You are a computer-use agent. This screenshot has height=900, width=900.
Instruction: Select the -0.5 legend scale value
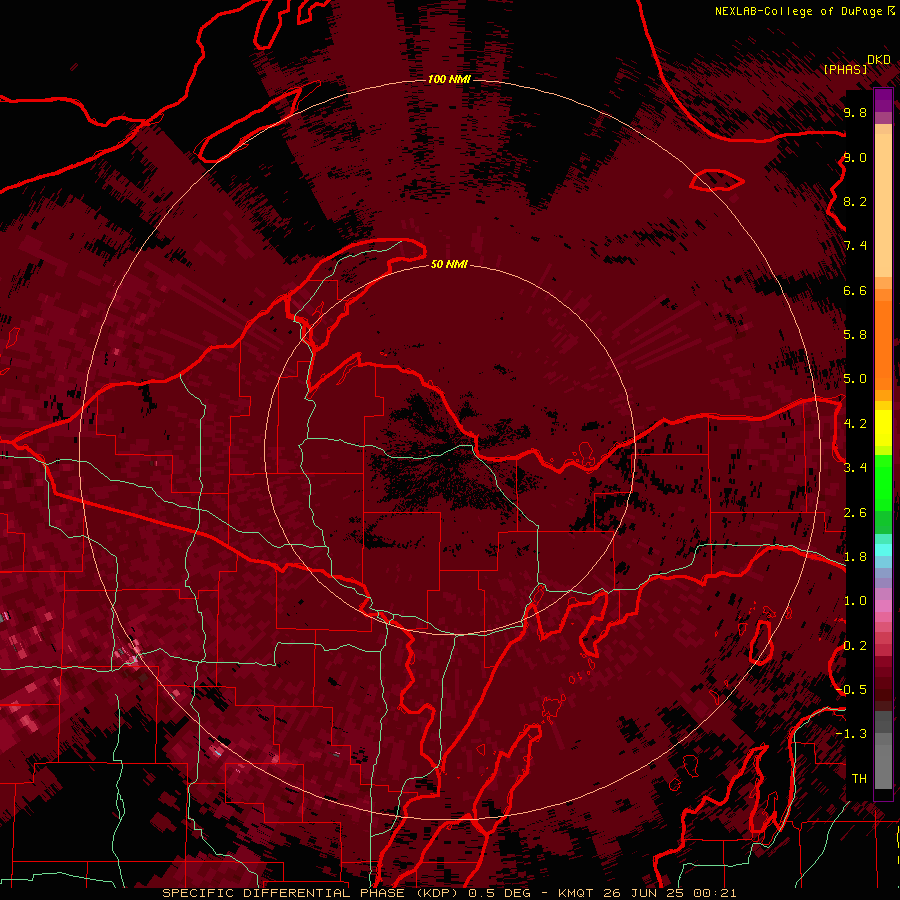click(x=852, y=689)
